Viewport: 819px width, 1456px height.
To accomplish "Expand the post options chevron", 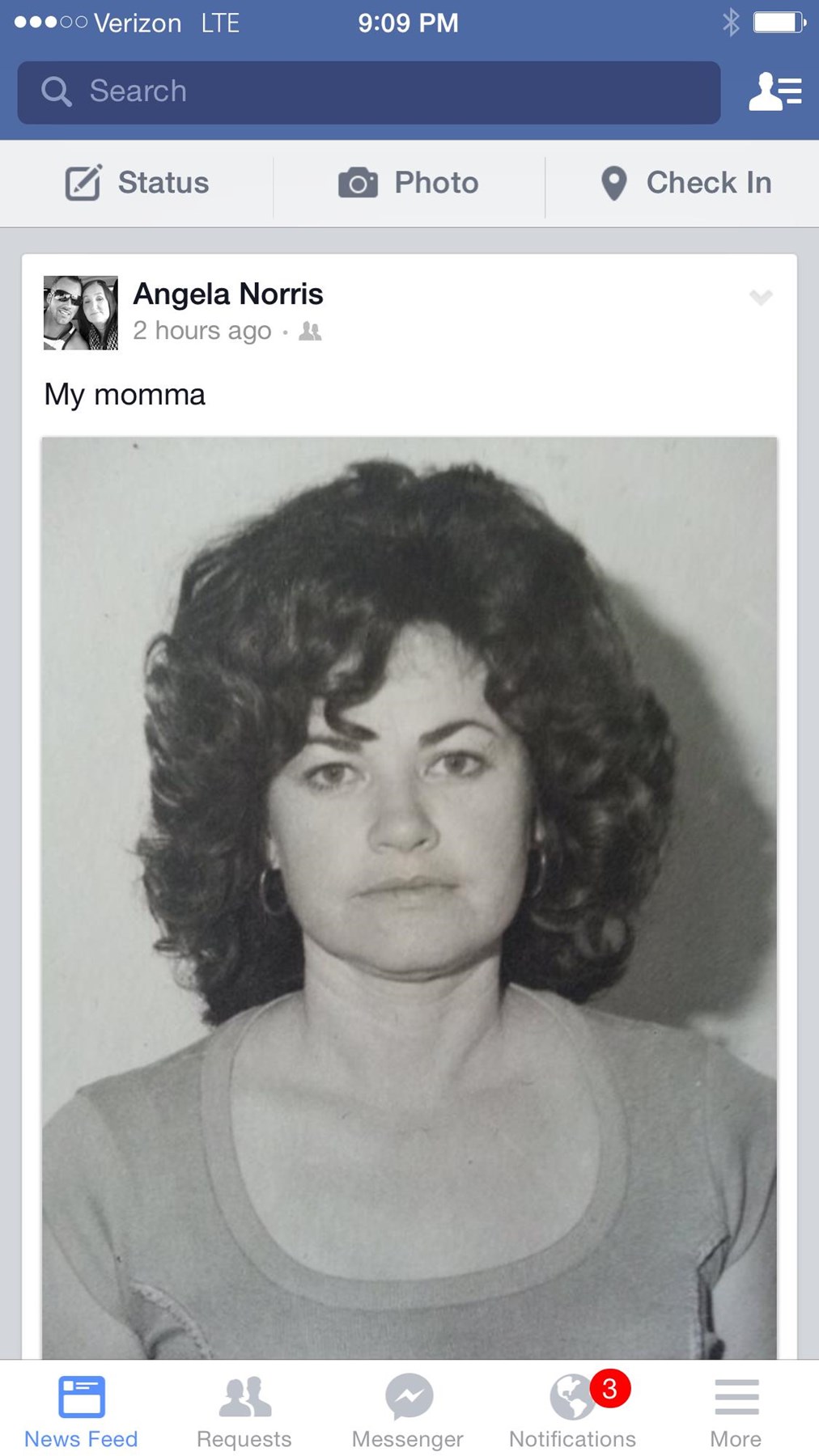I will 760,297.
